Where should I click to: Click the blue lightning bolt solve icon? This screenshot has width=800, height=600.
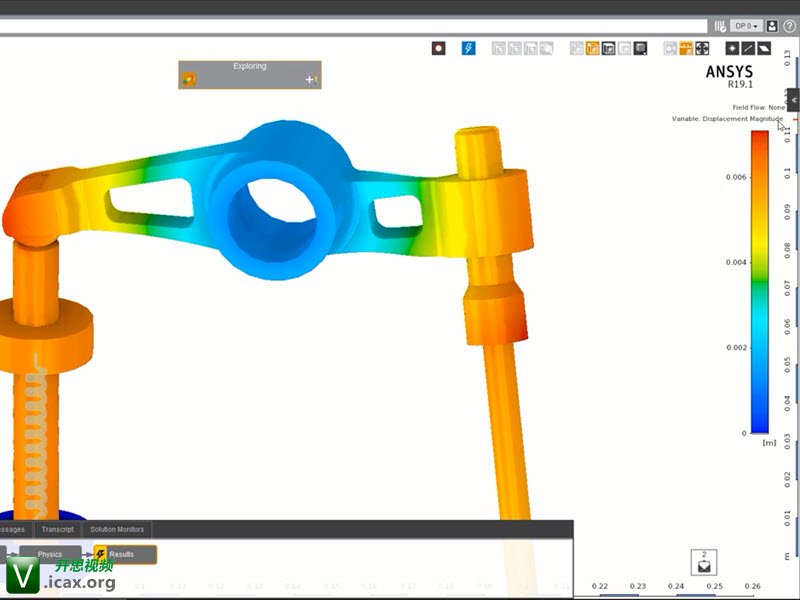[468, 48]
